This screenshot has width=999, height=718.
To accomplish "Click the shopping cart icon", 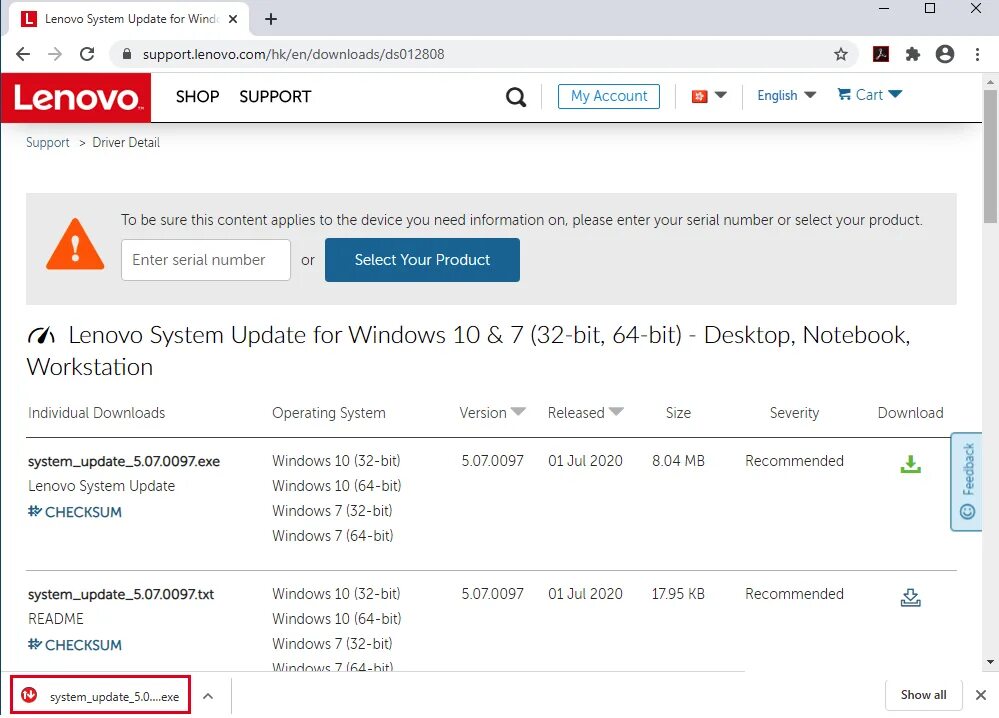I will (x=844, y=94).
